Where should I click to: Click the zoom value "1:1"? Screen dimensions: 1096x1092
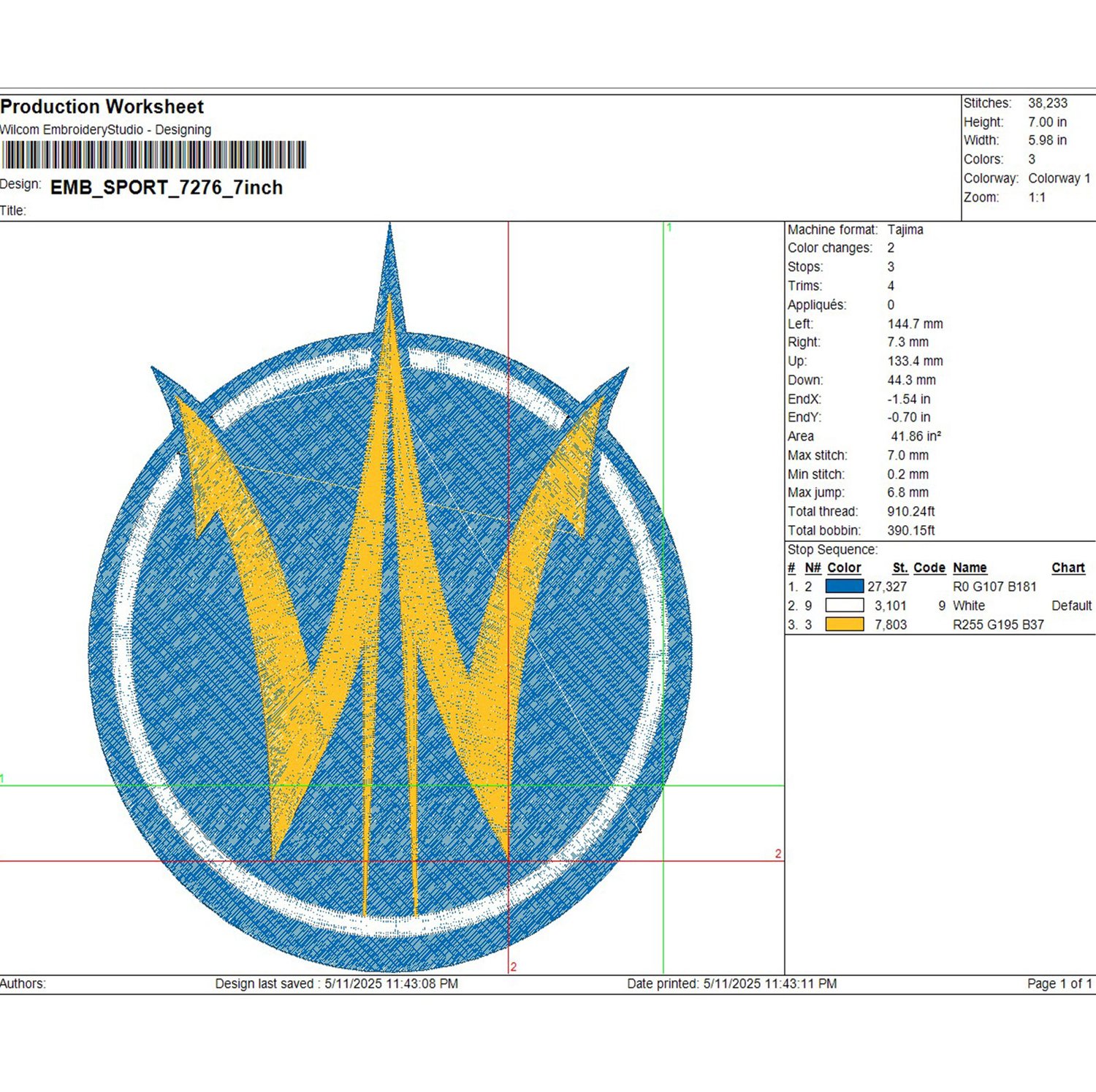[x=1037, y=197]
